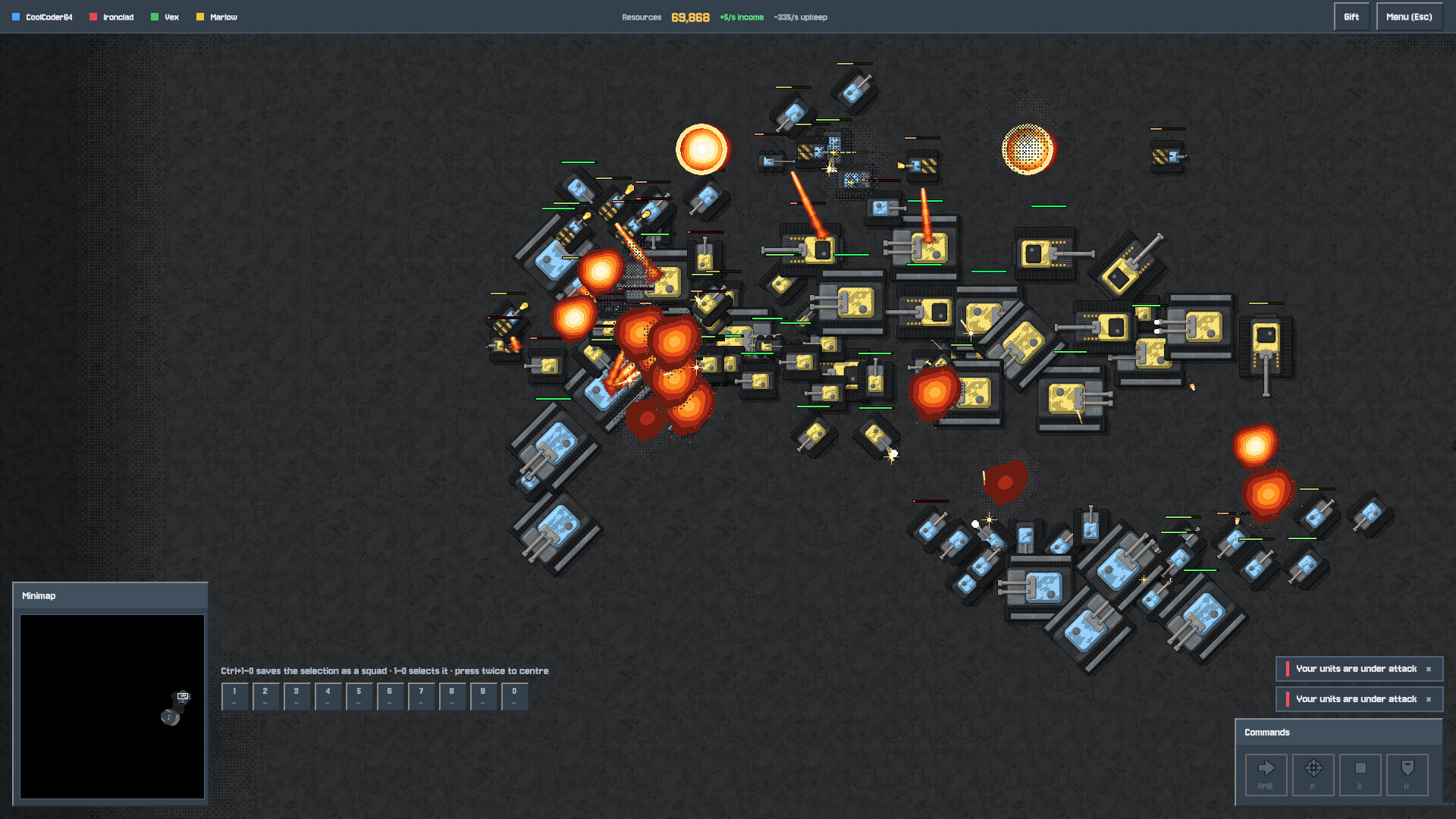Select the rightmost blue tank in the lower group
The width and height of the screenshot is (1456, 819).
(1370, 514)
